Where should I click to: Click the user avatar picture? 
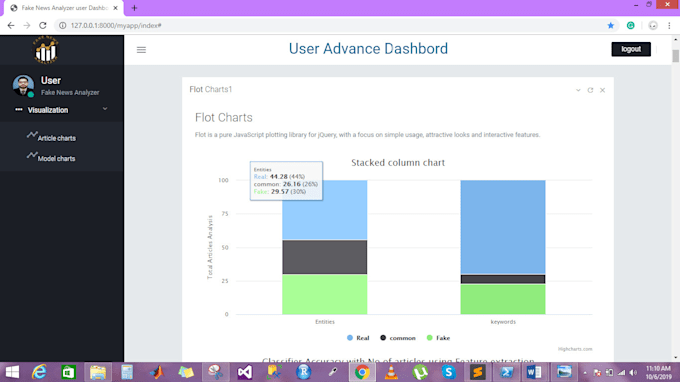[x=23, y=85]
